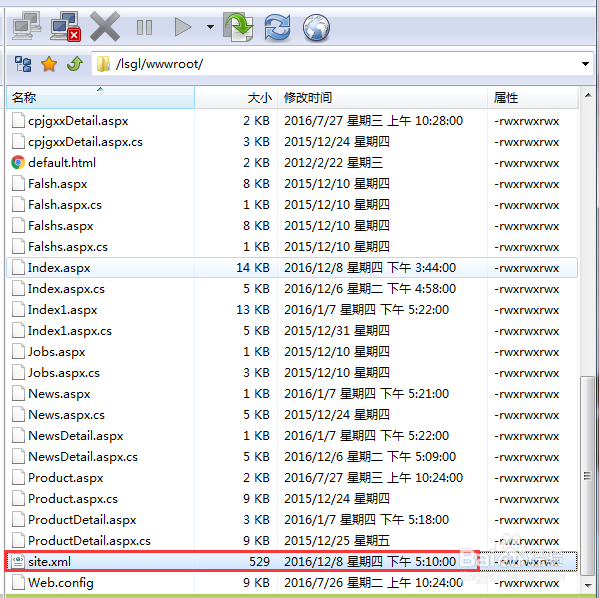
Task: Click the timestamp 下午 3:44:00 for Index.aspx
Action: point(421,268)
